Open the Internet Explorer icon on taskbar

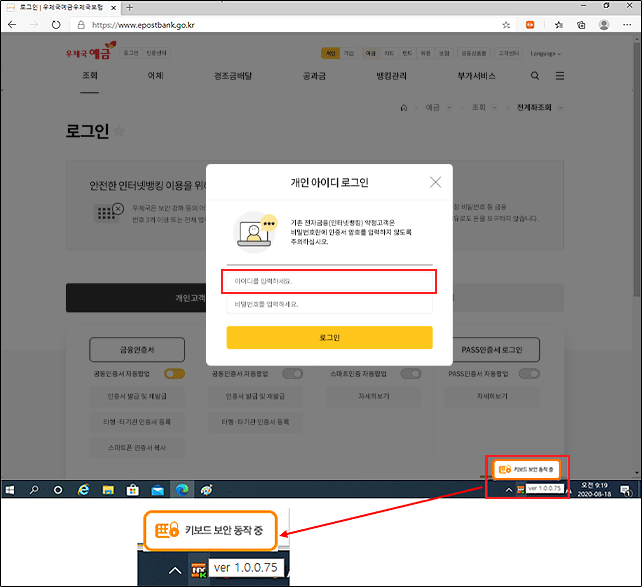pyautogui.click(x=84, y=490)
